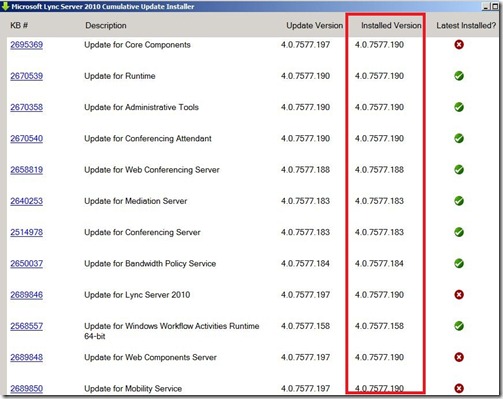Maximize the Cumulative Update Installer window

(495, 7)
